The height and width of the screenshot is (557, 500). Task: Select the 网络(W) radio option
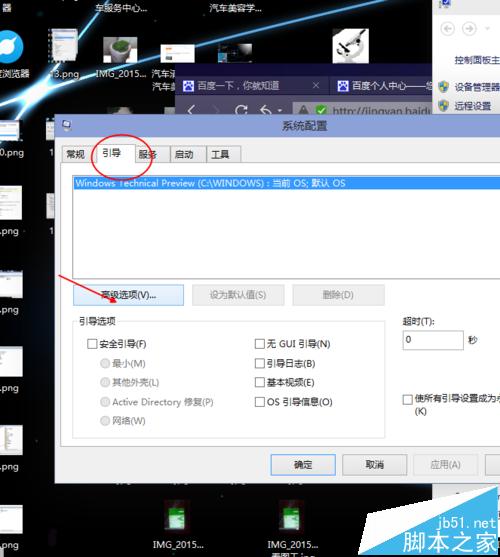pos(105,421)
